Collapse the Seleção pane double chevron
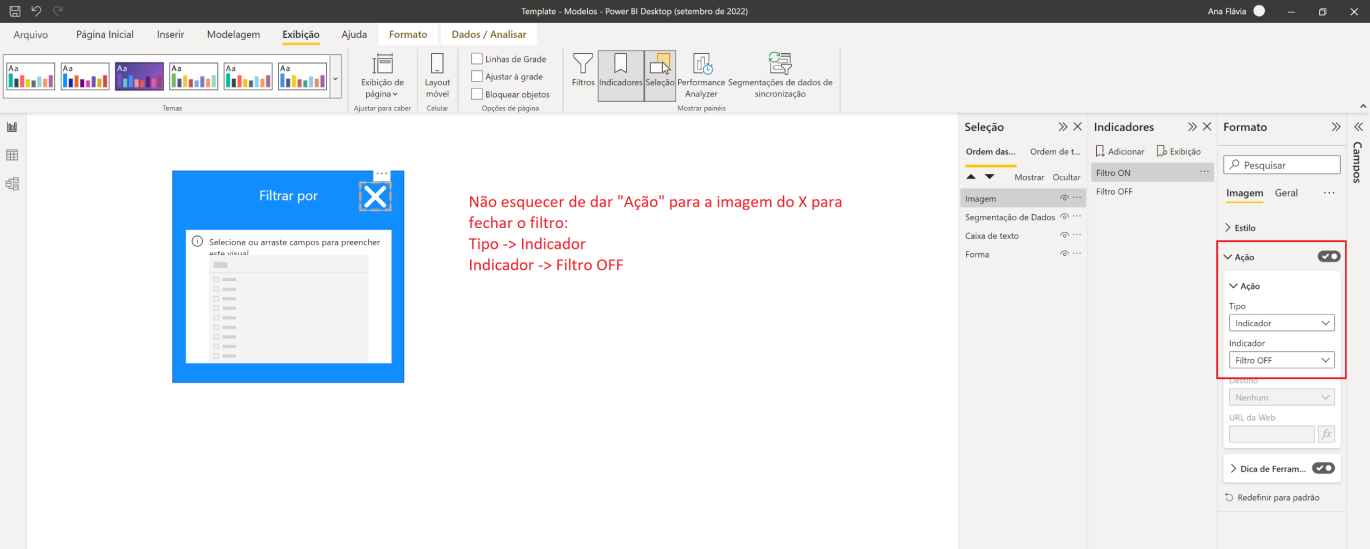The height and width of the screenshot is (549, 1370). pos(1063,127)
